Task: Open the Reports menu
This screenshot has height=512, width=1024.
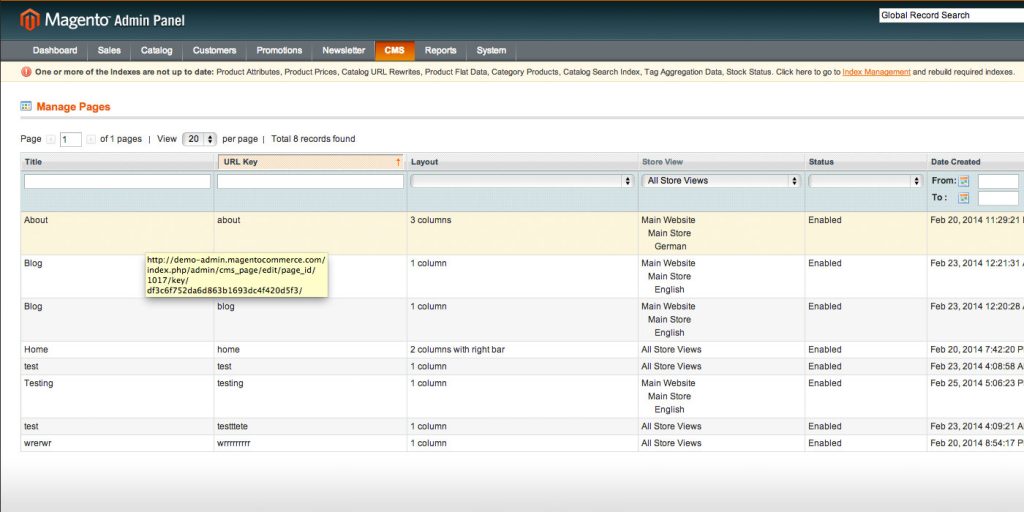Action: pos(440,50)
